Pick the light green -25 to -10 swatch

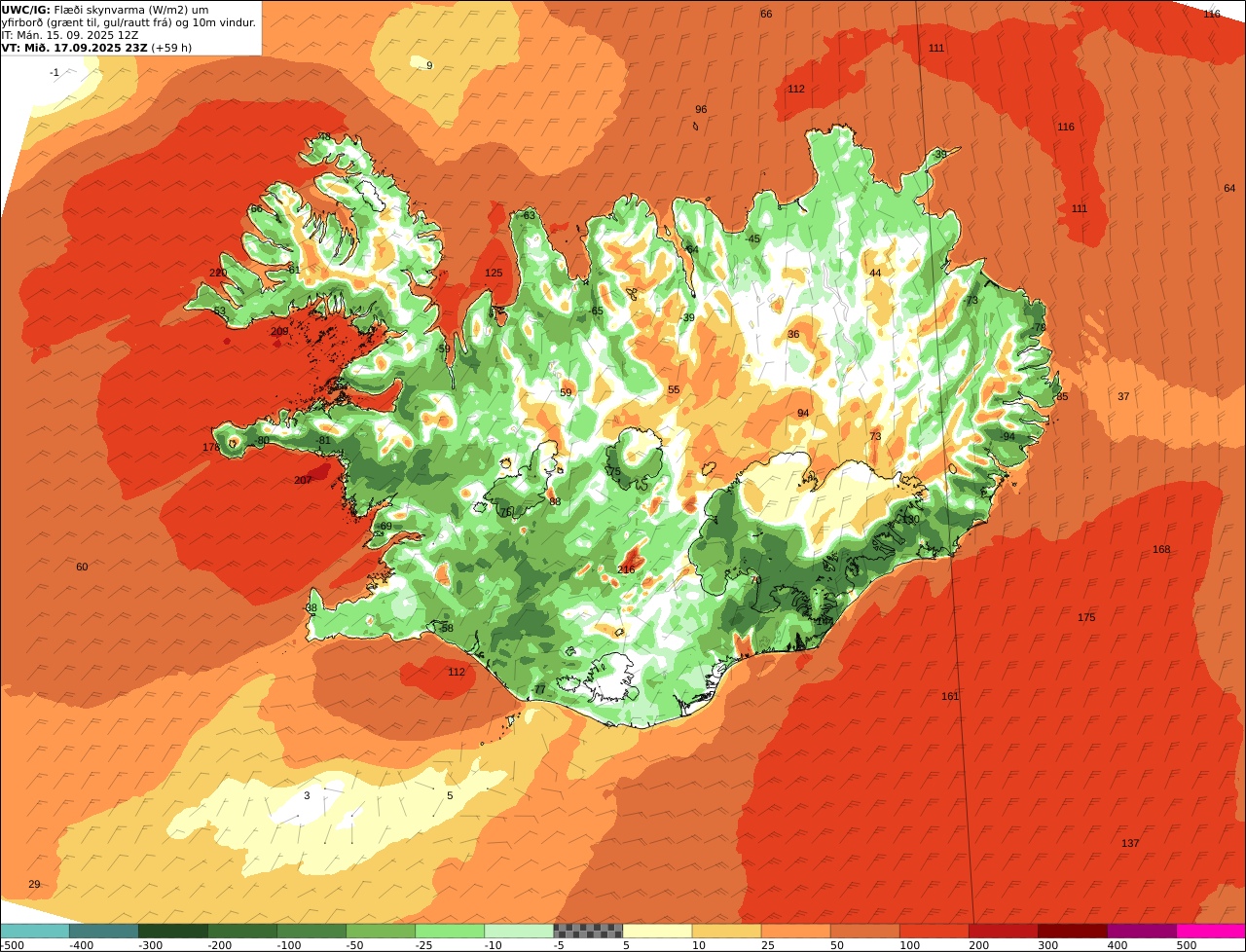[450, 931]
